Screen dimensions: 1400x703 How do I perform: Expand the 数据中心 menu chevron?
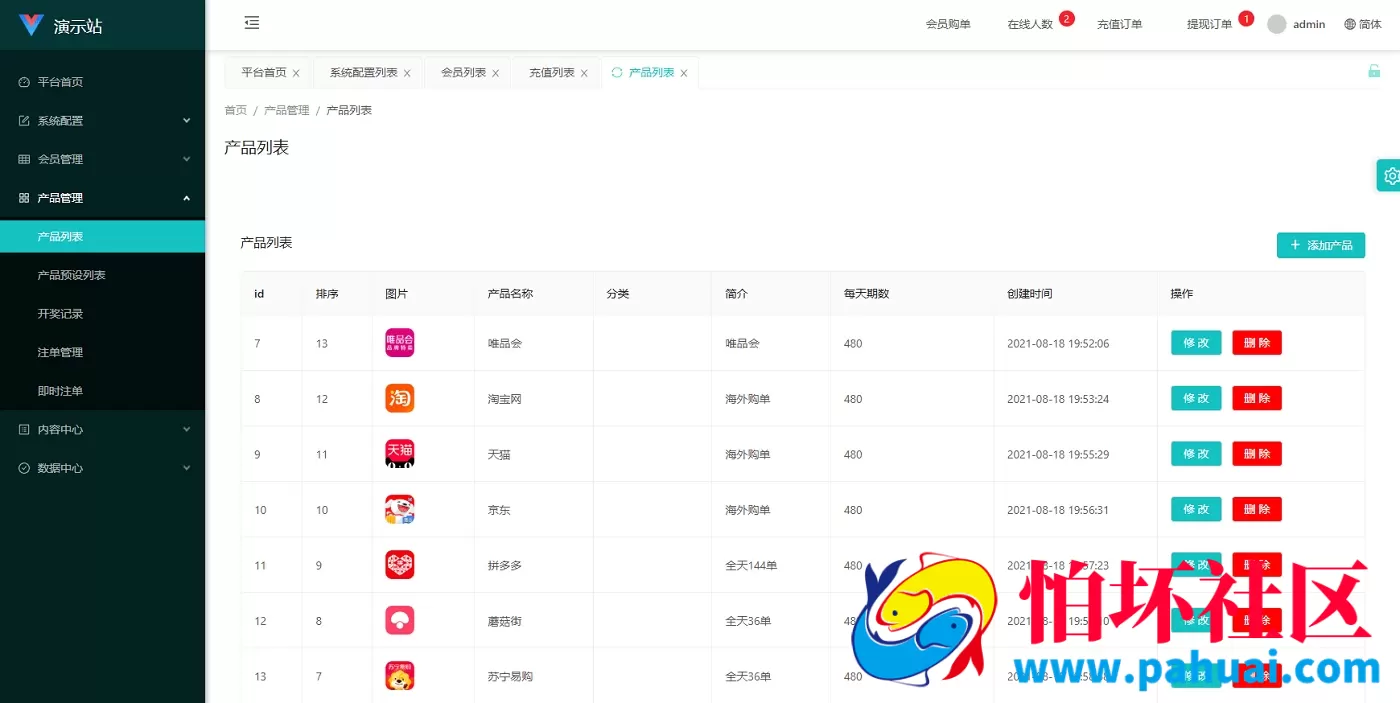186,468
